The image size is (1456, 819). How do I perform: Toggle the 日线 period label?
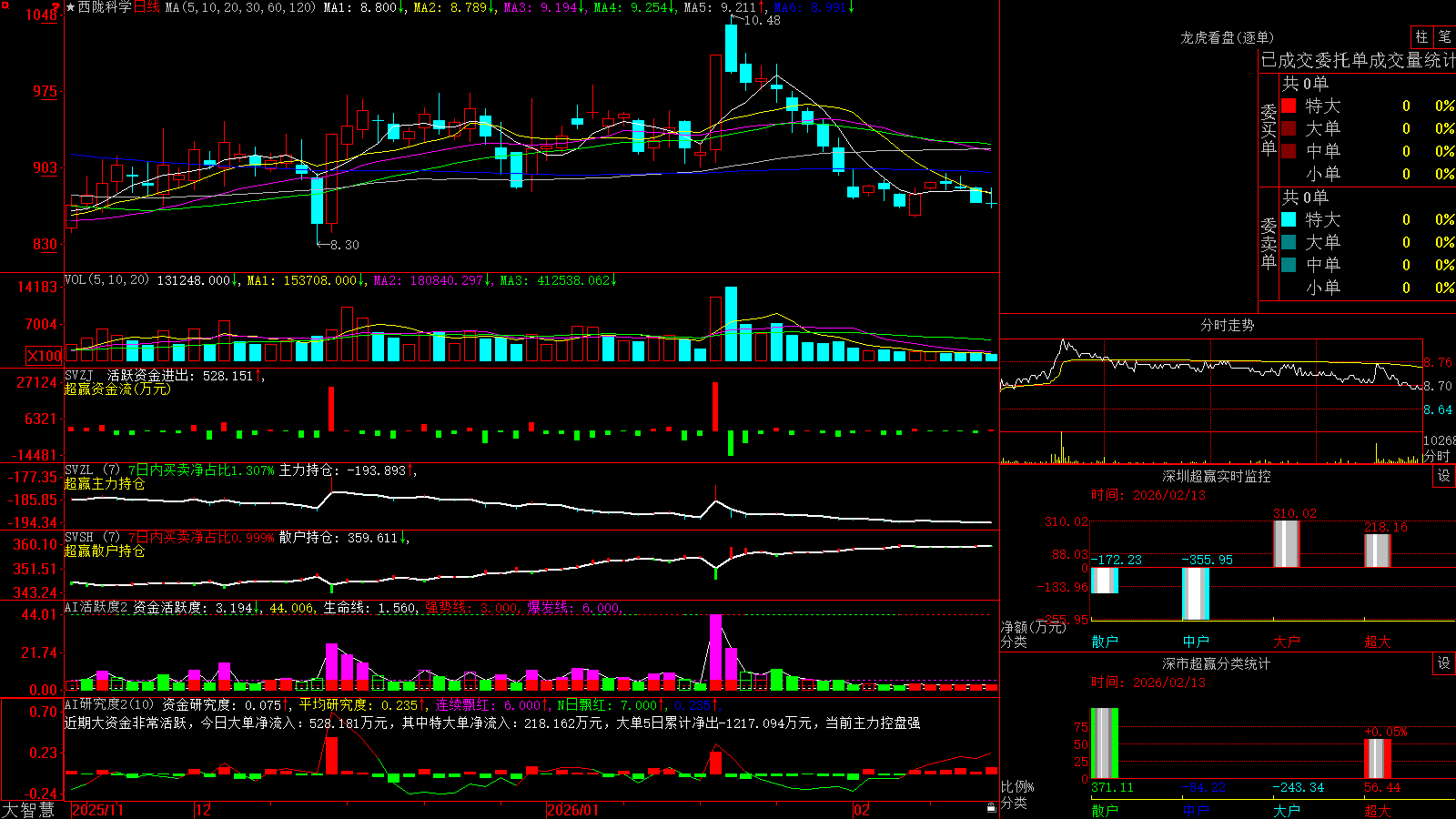pyautogui.click(x=147, y=7)
